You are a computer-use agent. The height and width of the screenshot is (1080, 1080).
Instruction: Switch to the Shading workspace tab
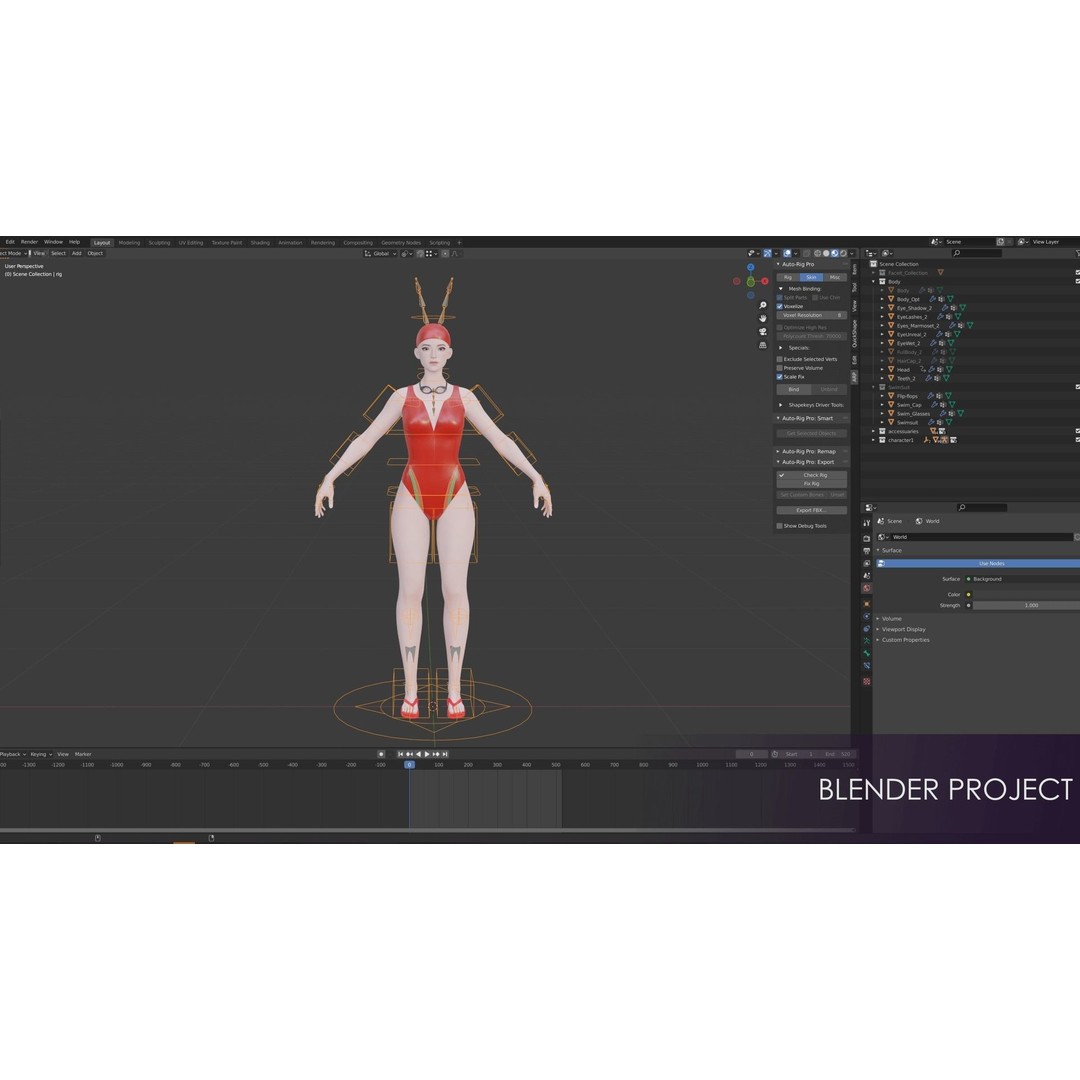click(260, 242)
